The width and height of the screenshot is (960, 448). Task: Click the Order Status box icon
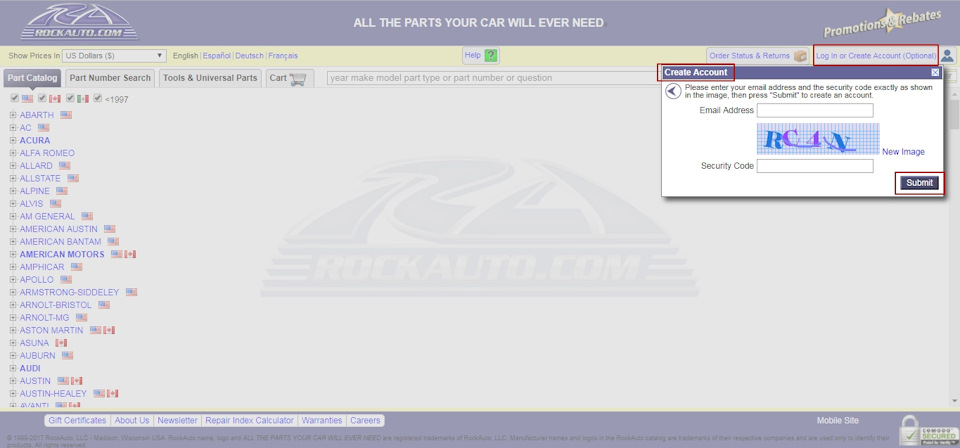point(801,56)
